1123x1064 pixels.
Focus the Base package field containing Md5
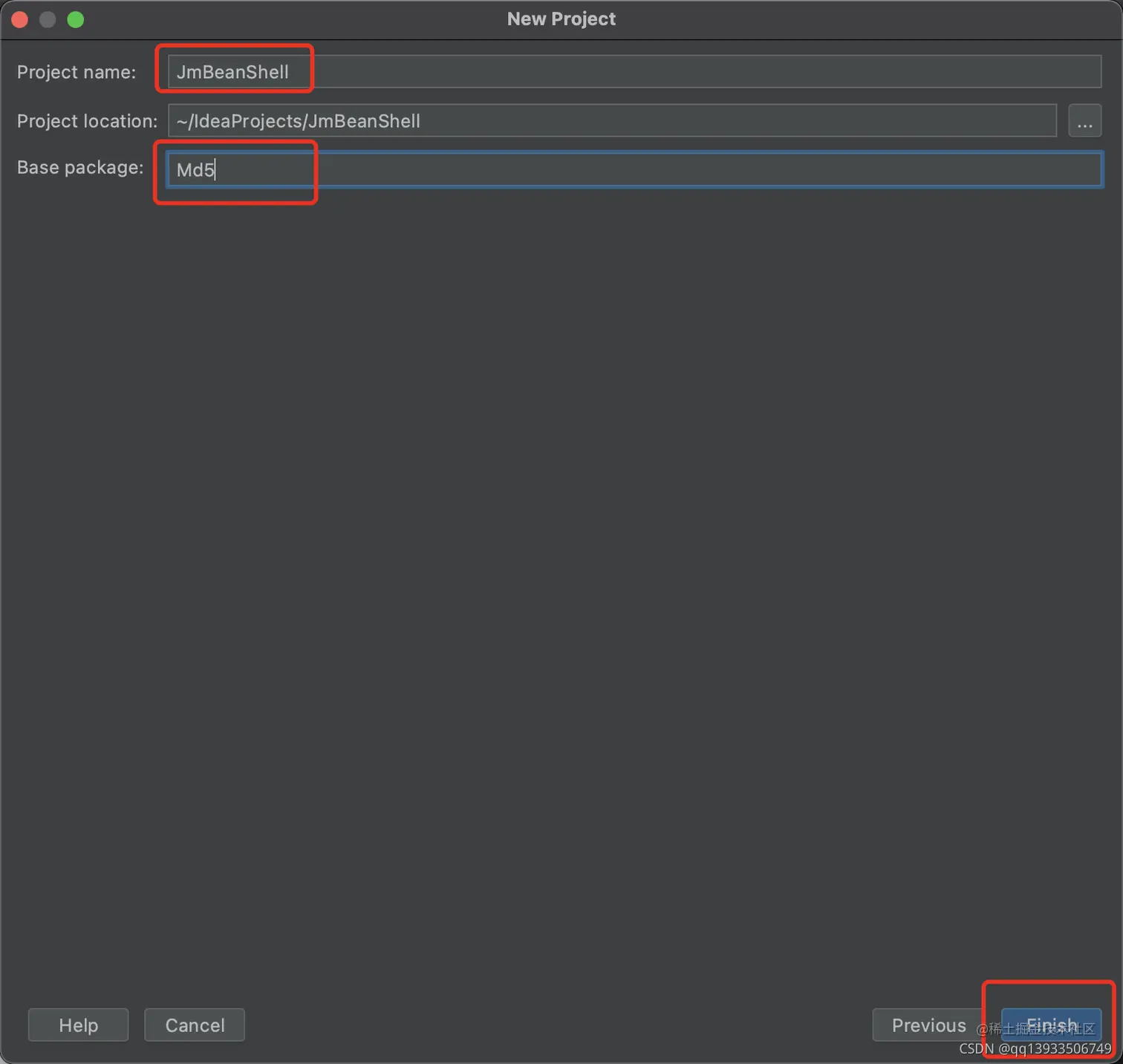click(634, 170)
